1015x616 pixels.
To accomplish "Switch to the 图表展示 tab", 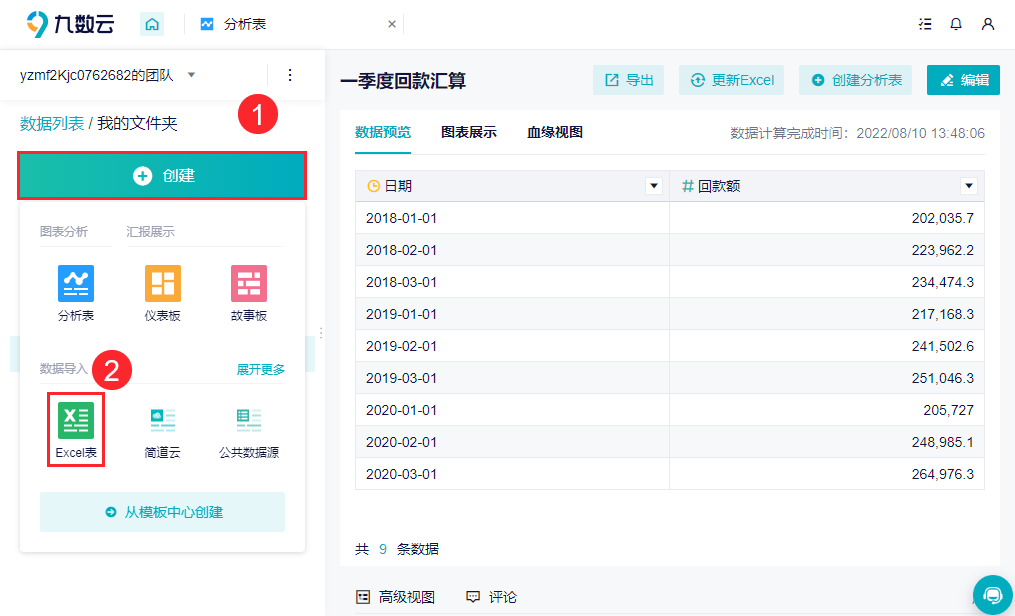I will (469, 132).
